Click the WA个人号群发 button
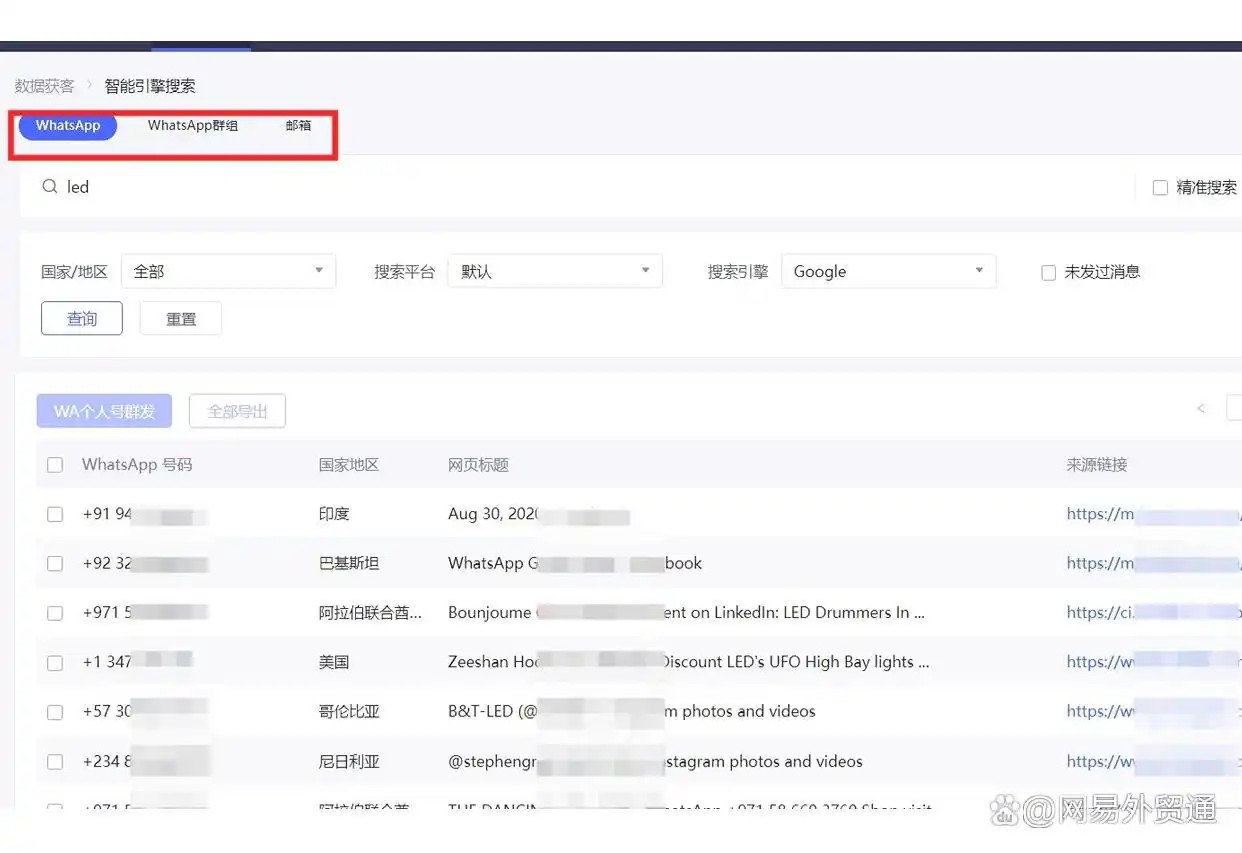 point(104,411)
